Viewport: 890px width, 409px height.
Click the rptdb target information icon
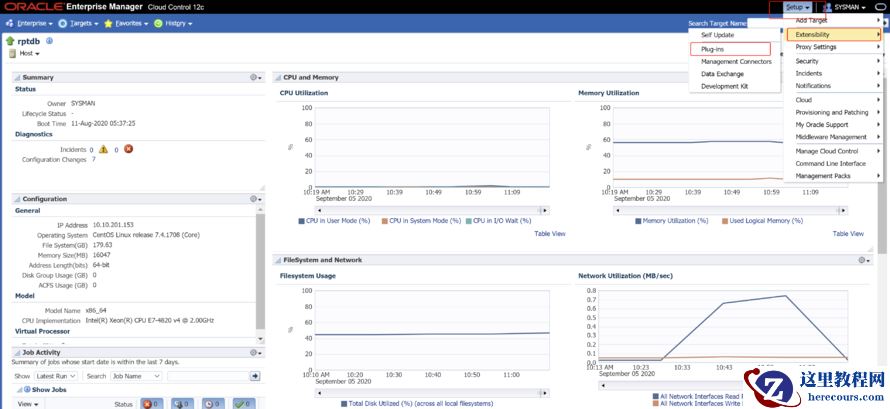(50, 41)
